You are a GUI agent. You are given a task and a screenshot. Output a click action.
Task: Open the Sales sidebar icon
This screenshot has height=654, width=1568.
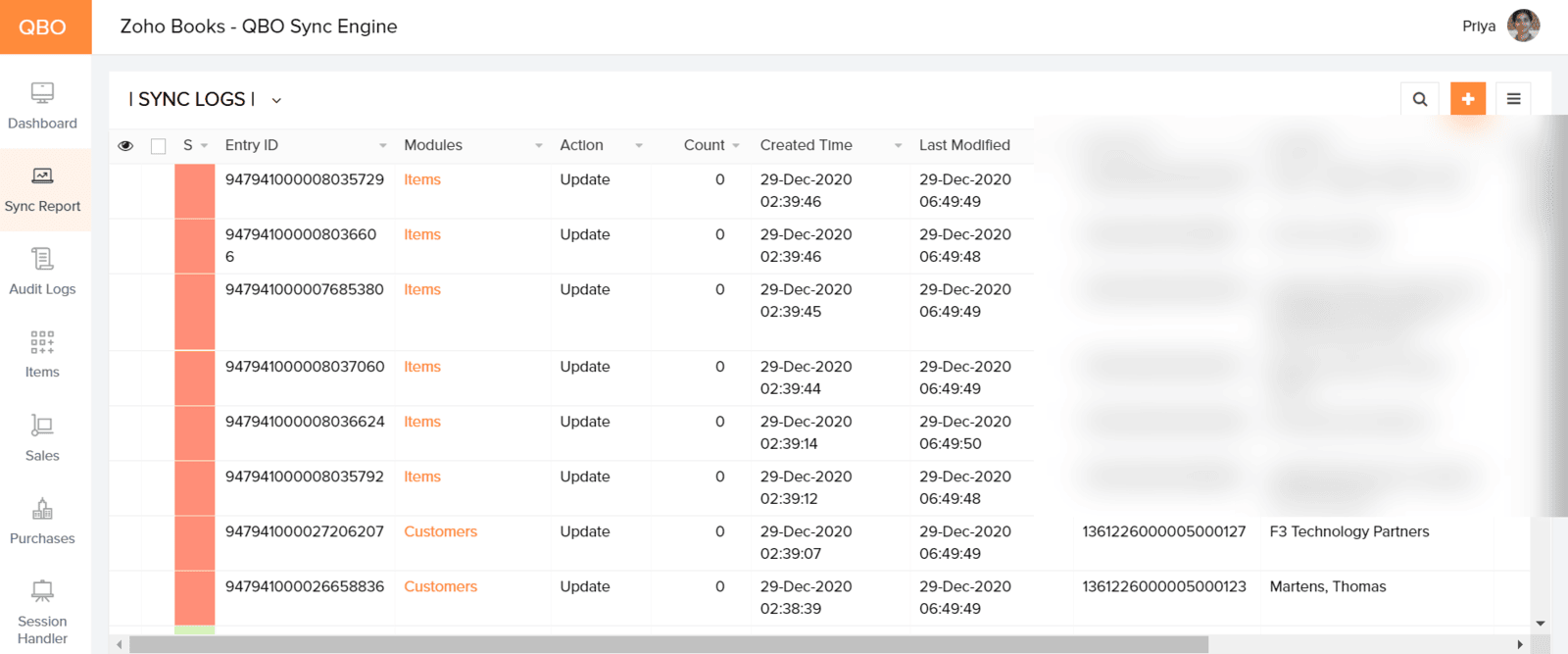42,426
